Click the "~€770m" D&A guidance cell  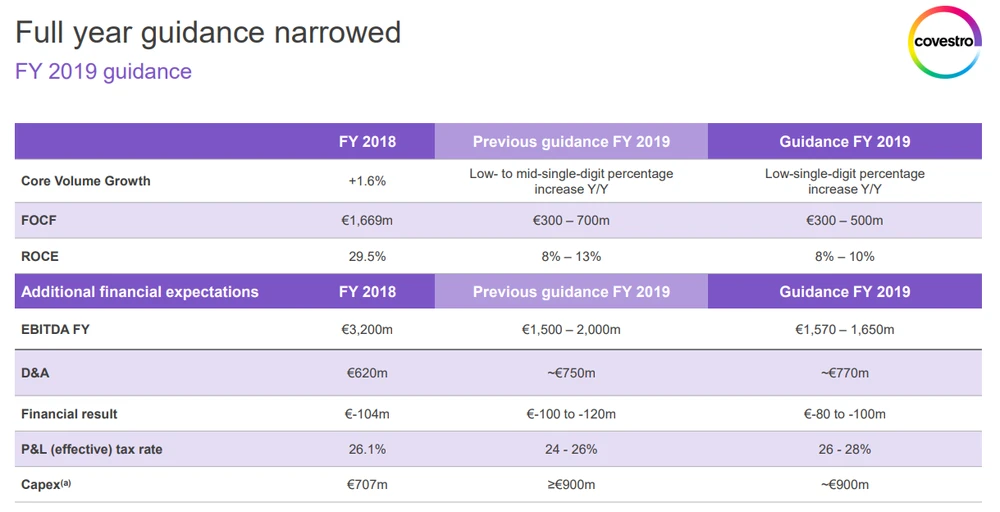(x=844, y=373)
